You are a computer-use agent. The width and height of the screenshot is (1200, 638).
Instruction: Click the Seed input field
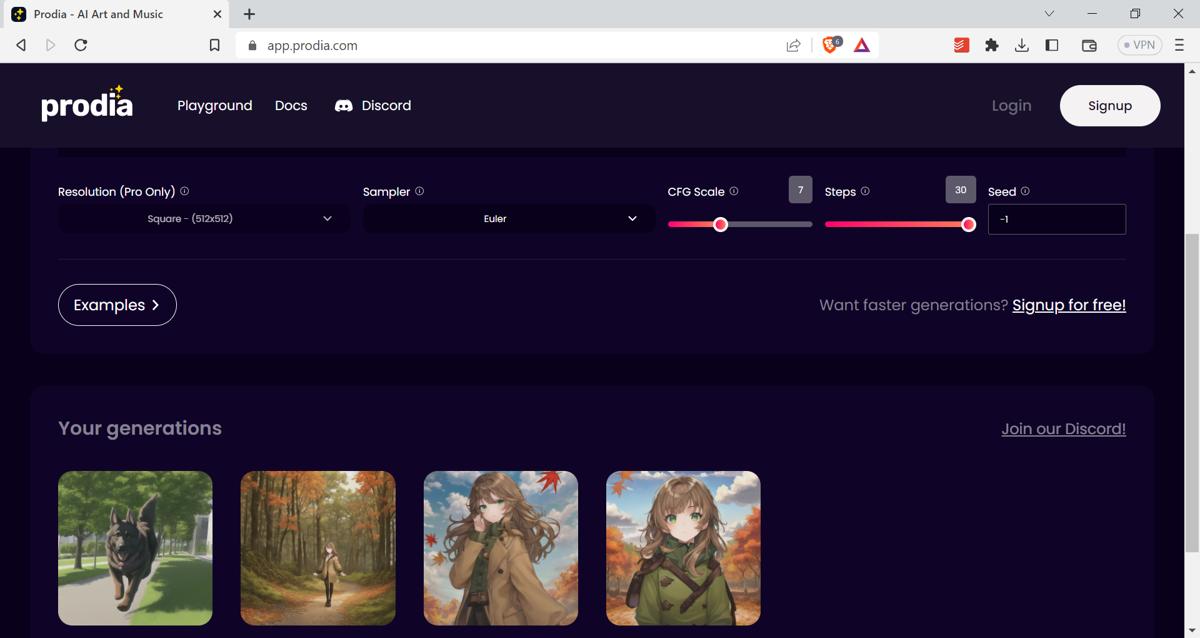1056,218
